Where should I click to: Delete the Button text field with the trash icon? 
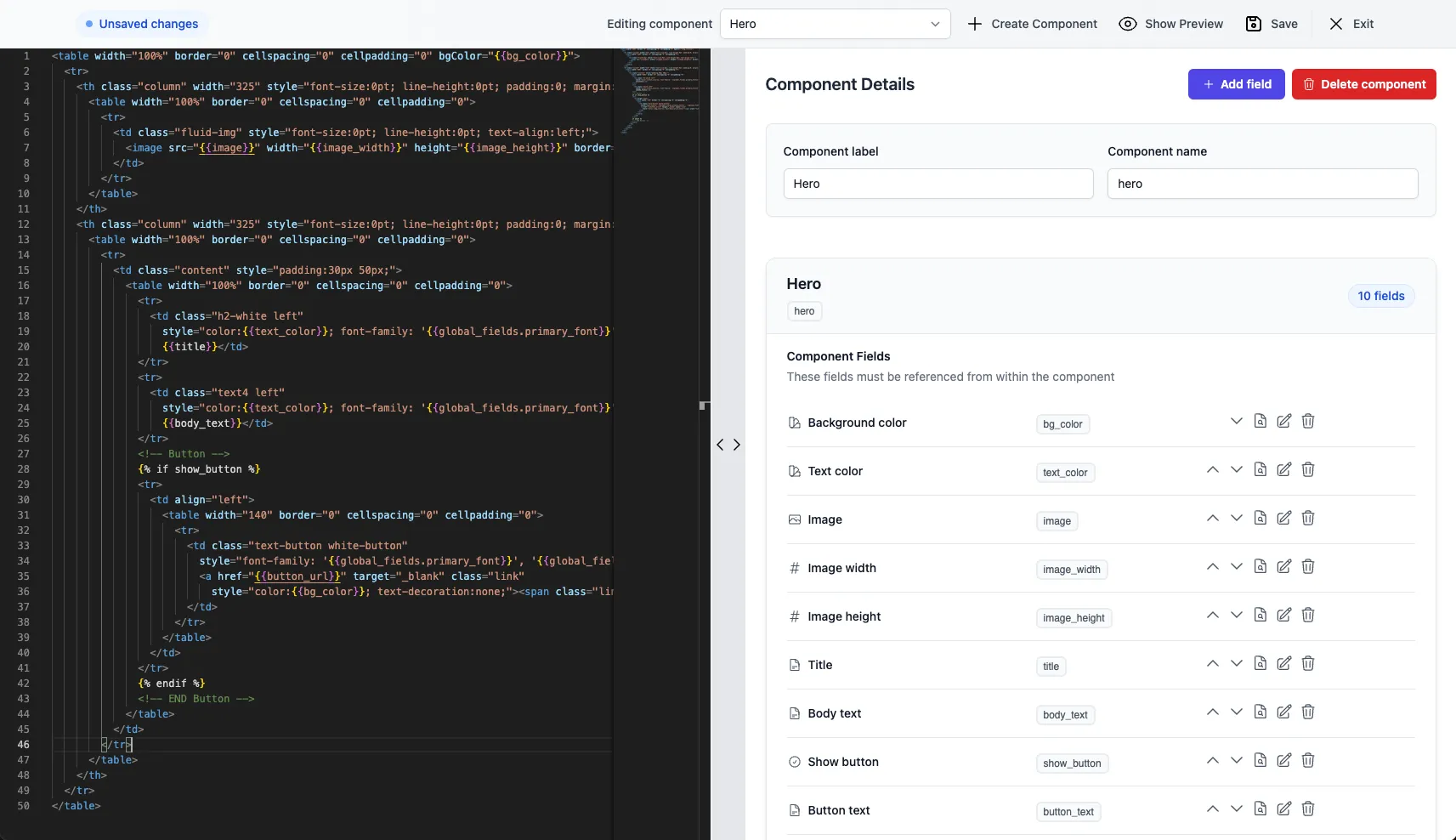(x=1308, y=809)
